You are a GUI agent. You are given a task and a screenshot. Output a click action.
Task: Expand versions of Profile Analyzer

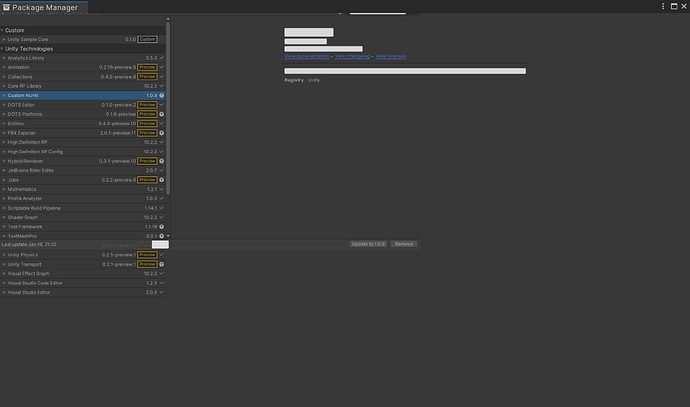4,198
